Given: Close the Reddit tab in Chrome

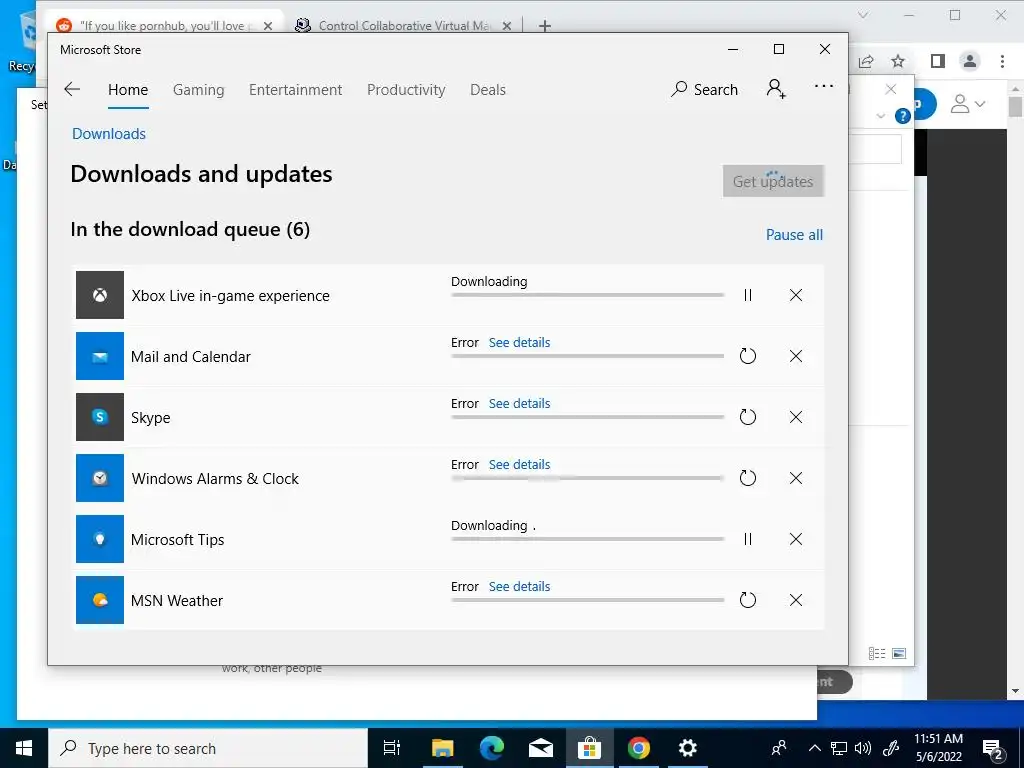Looking at the screenshot, I should click(268, 26).
